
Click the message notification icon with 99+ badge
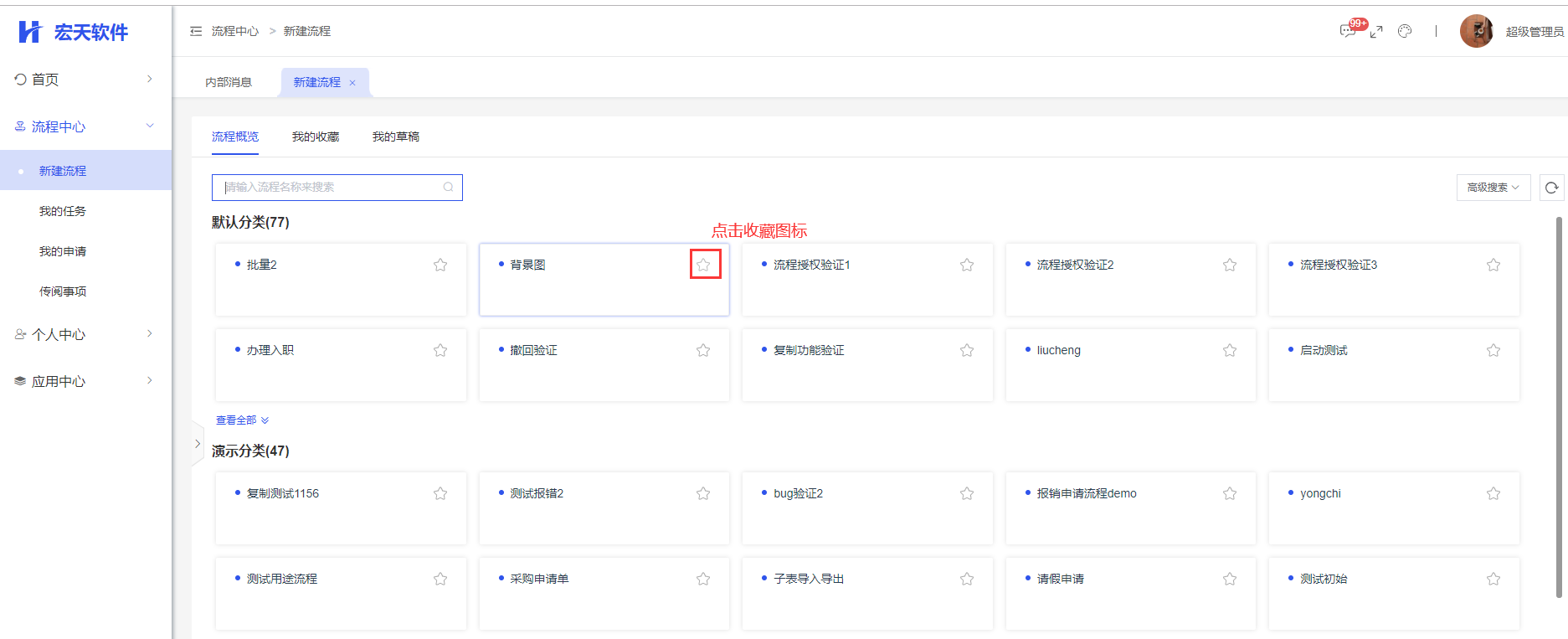1347,31
